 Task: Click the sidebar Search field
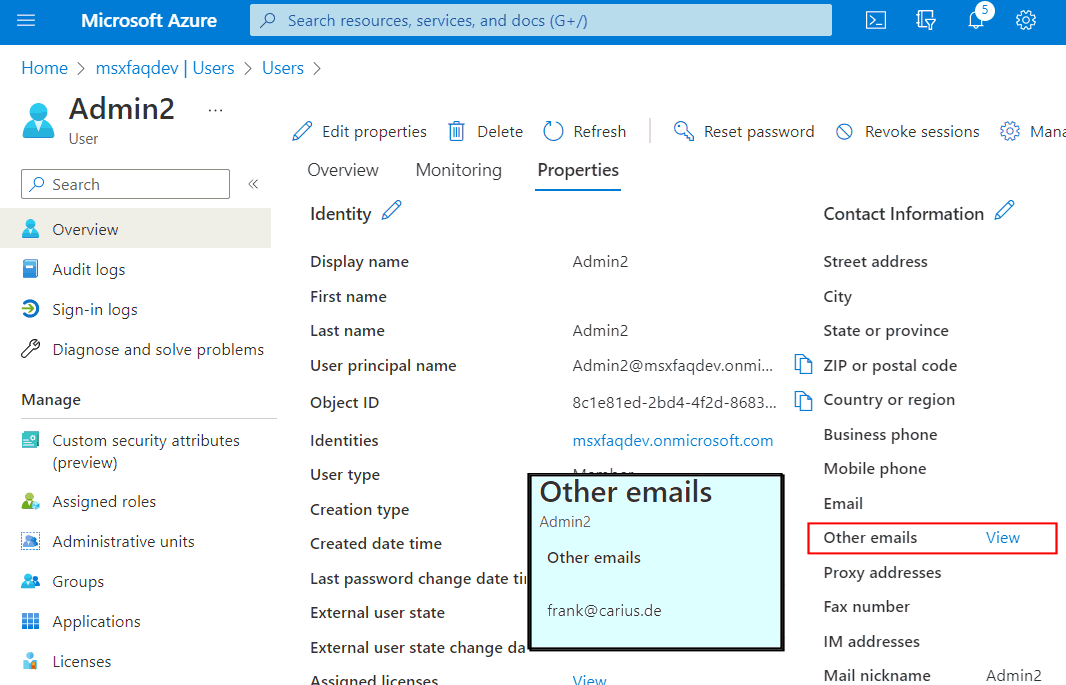click(125, 184)
